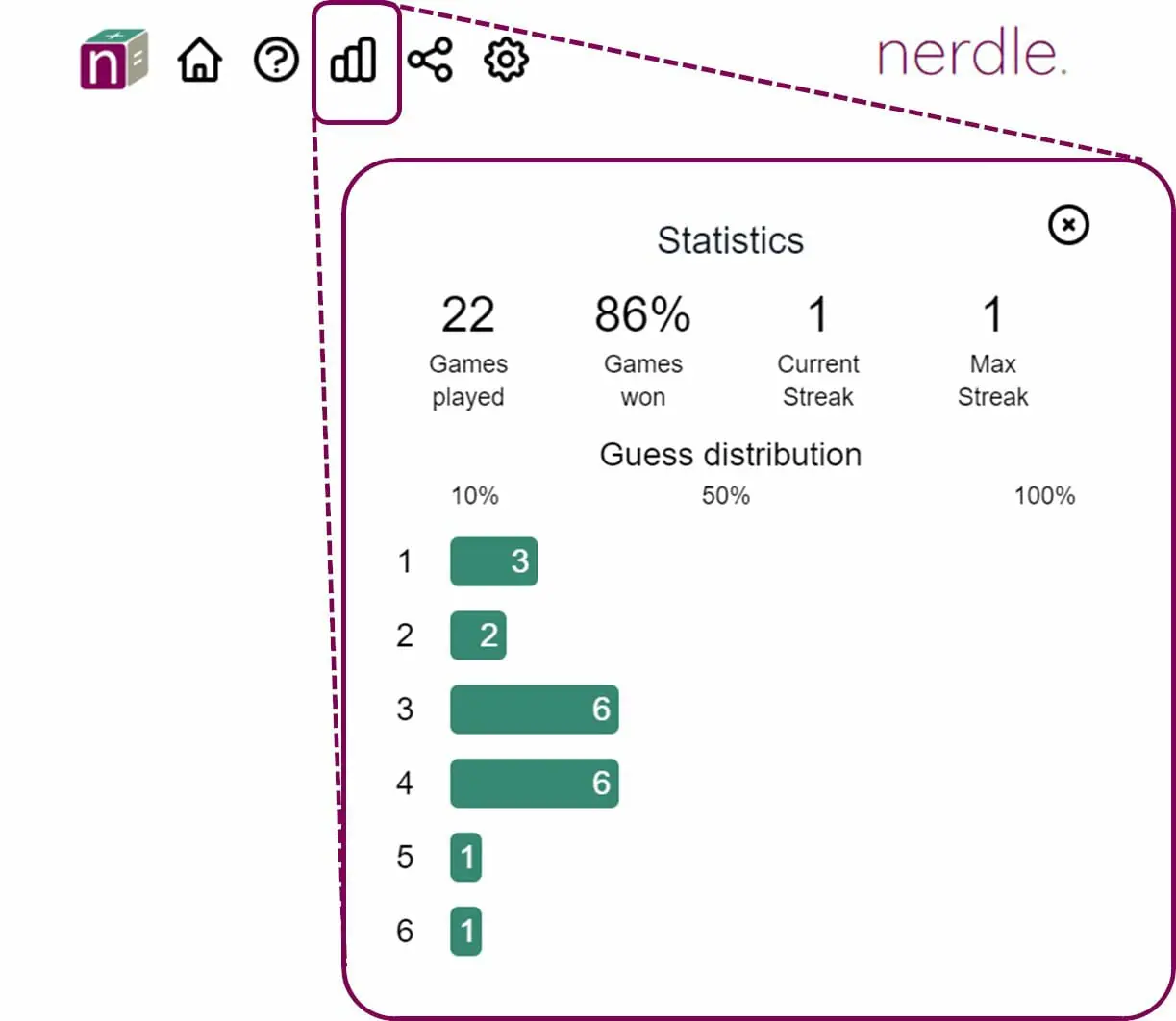1176x1021 pixels.
Task: Click the guess 2 bar showing 2
Action: [478, 635]
